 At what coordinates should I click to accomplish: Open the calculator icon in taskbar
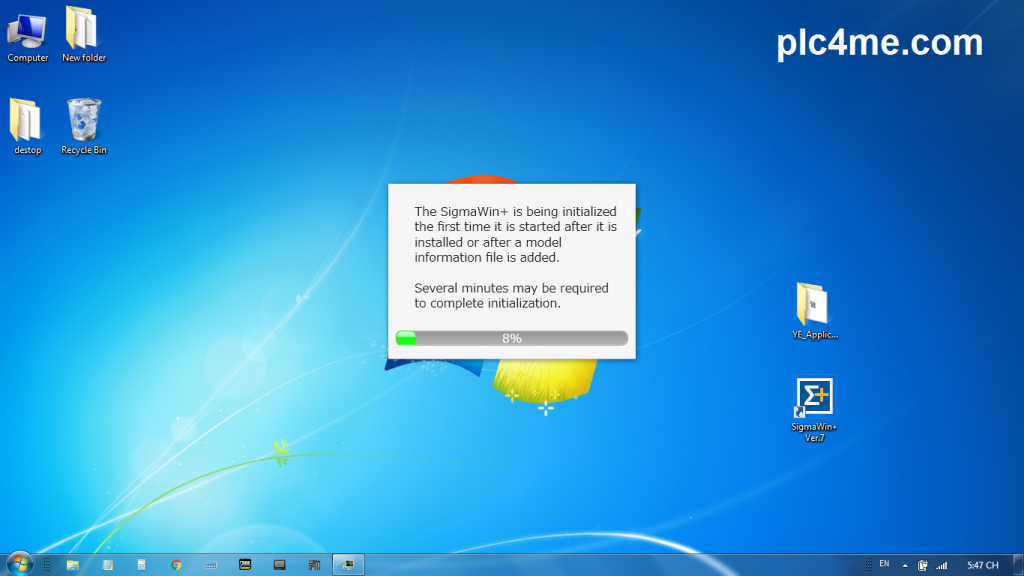tap(142, 565)
